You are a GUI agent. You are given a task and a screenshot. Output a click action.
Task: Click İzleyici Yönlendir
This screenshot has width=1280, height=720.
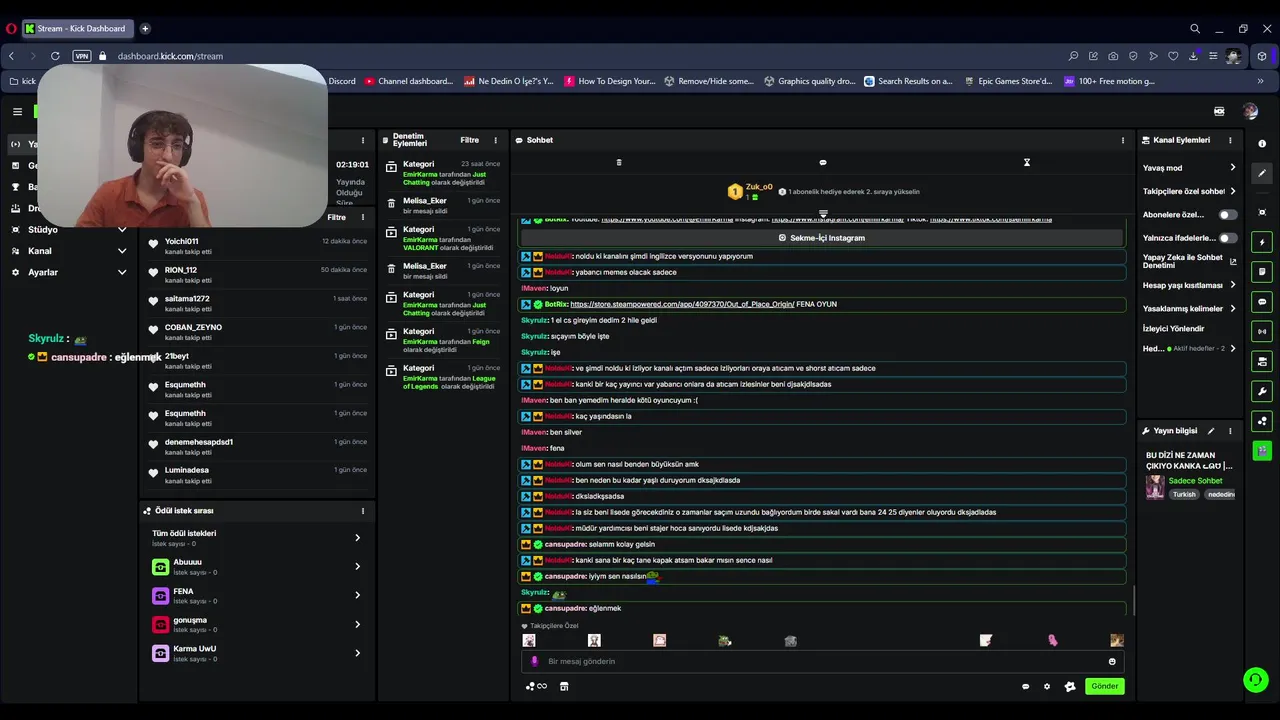pyautogui.click(x=1174, y=328)
